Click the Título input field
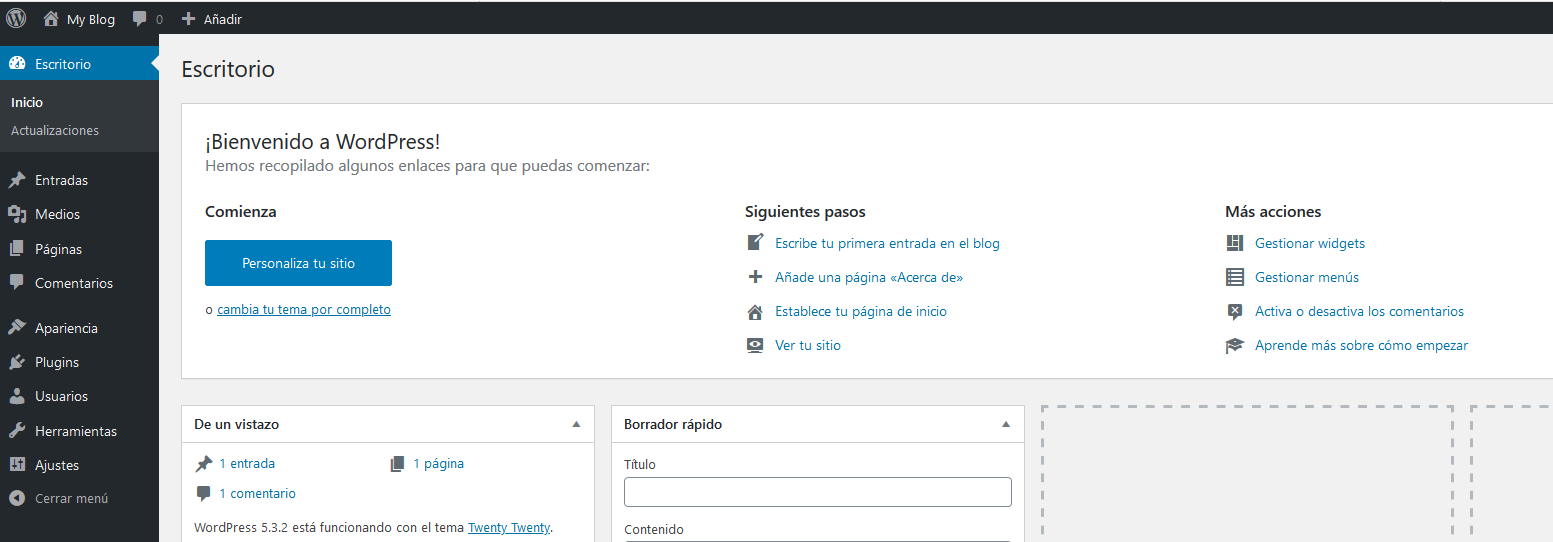Image resolution: width=1553 pixels, height=542 pixels. click(x=818, y=492)
